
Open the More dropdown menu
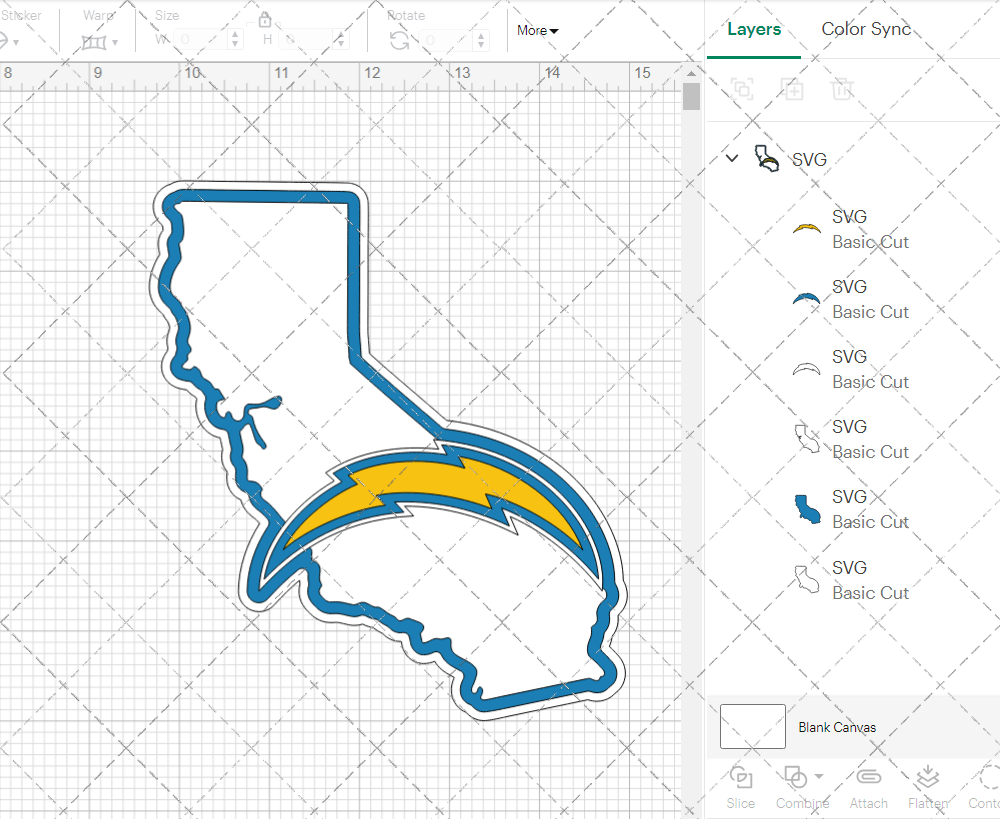[537, 31]
